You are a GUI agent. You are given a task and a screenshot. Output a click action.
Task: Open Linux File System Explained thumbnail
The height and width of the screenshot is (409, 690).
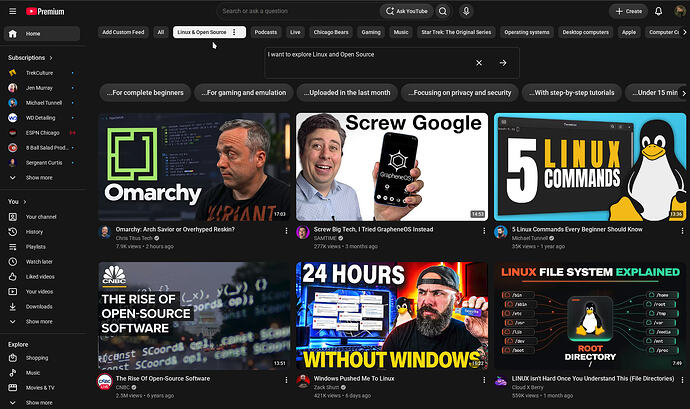pos(590,316)
